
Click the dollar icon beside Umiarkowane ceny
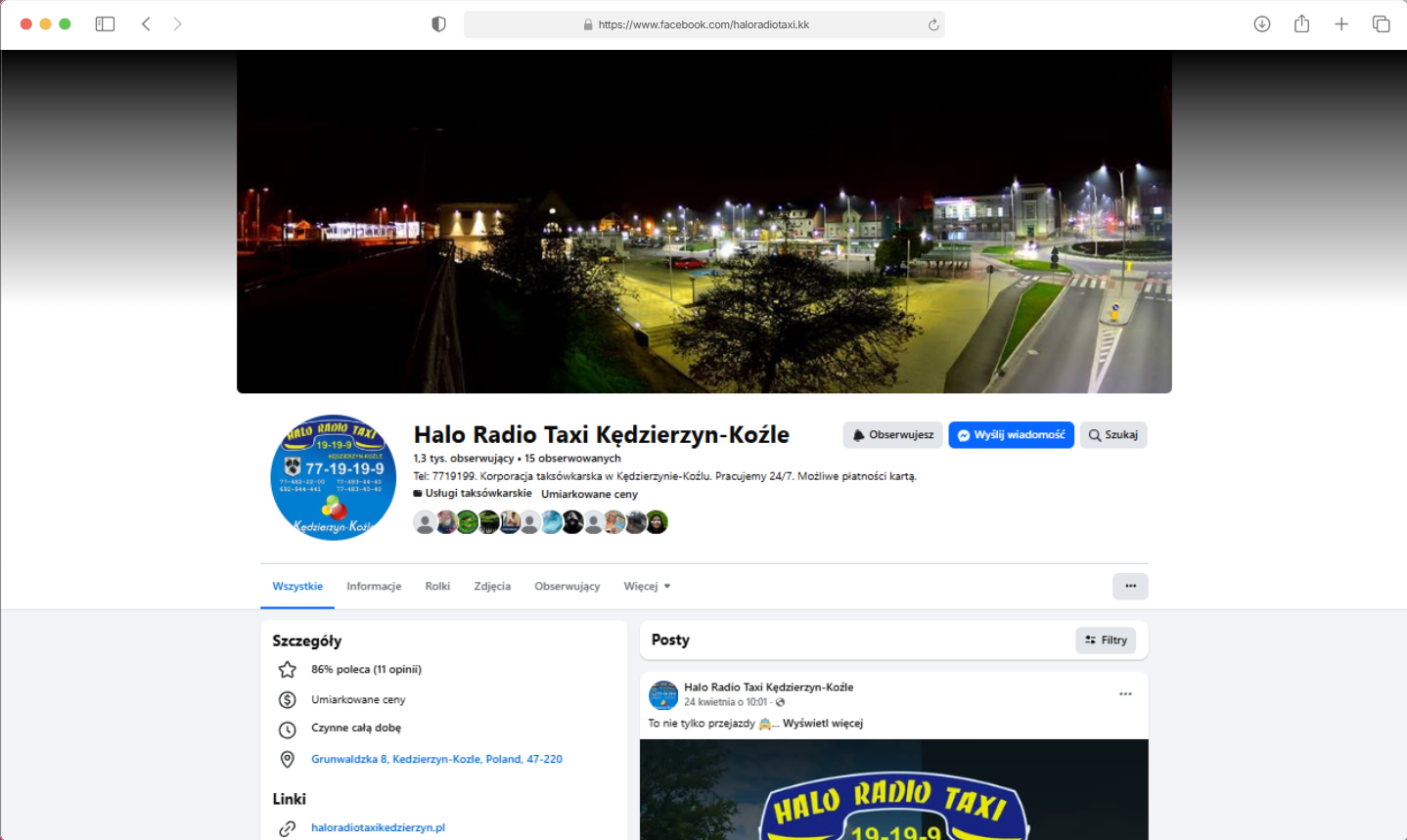click(x=288, y=700)
